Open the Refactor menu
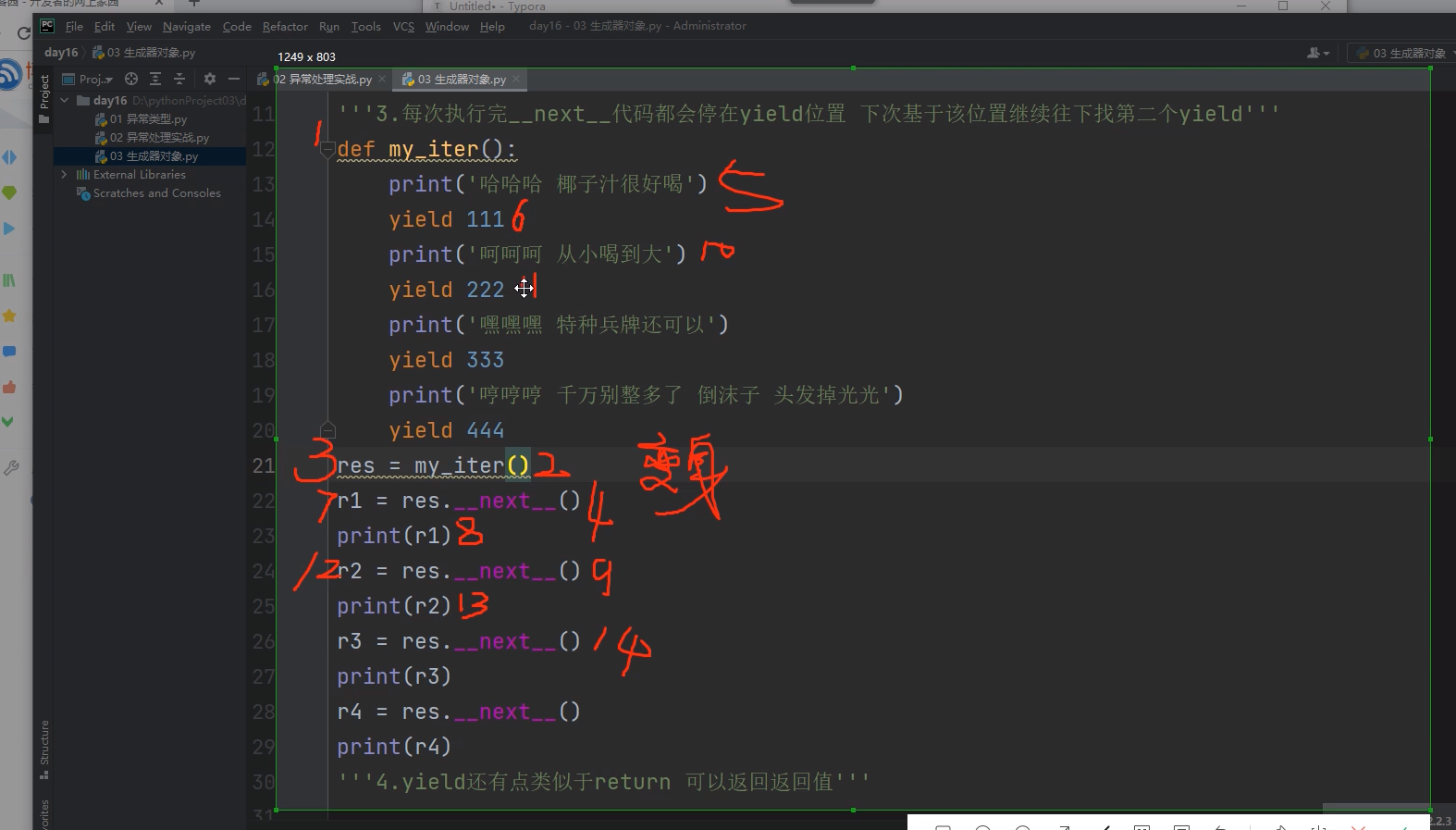 click(x=285, y=27)
